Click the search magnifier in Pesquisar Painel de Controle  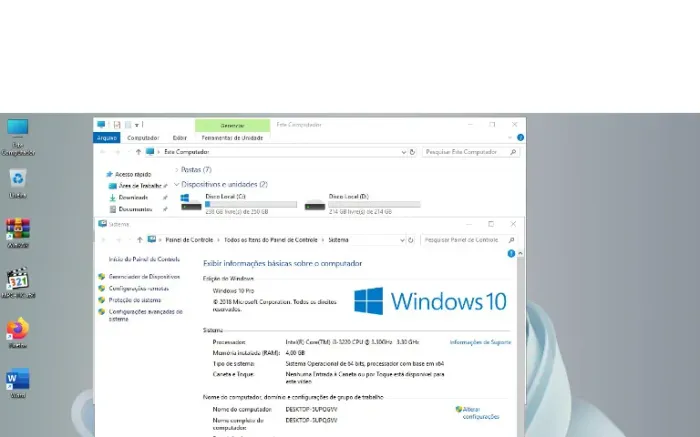pyautogui.click(x=512, y=240)
